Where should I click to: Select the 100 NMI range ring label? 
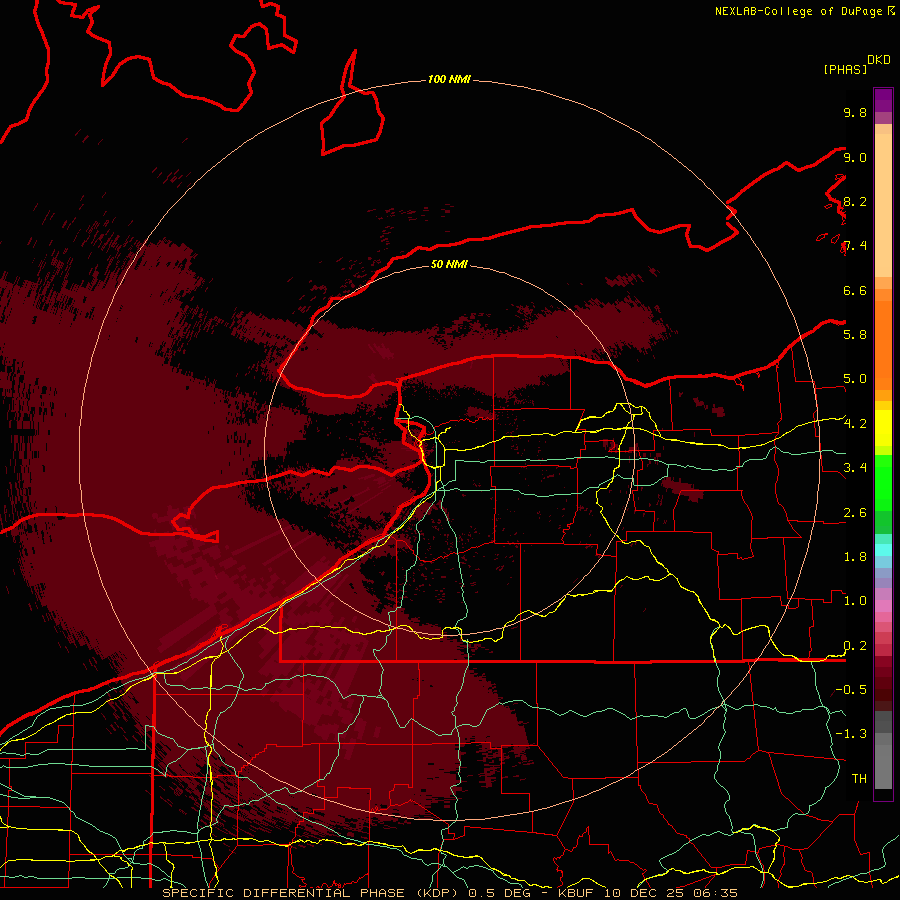pos(449,79)
